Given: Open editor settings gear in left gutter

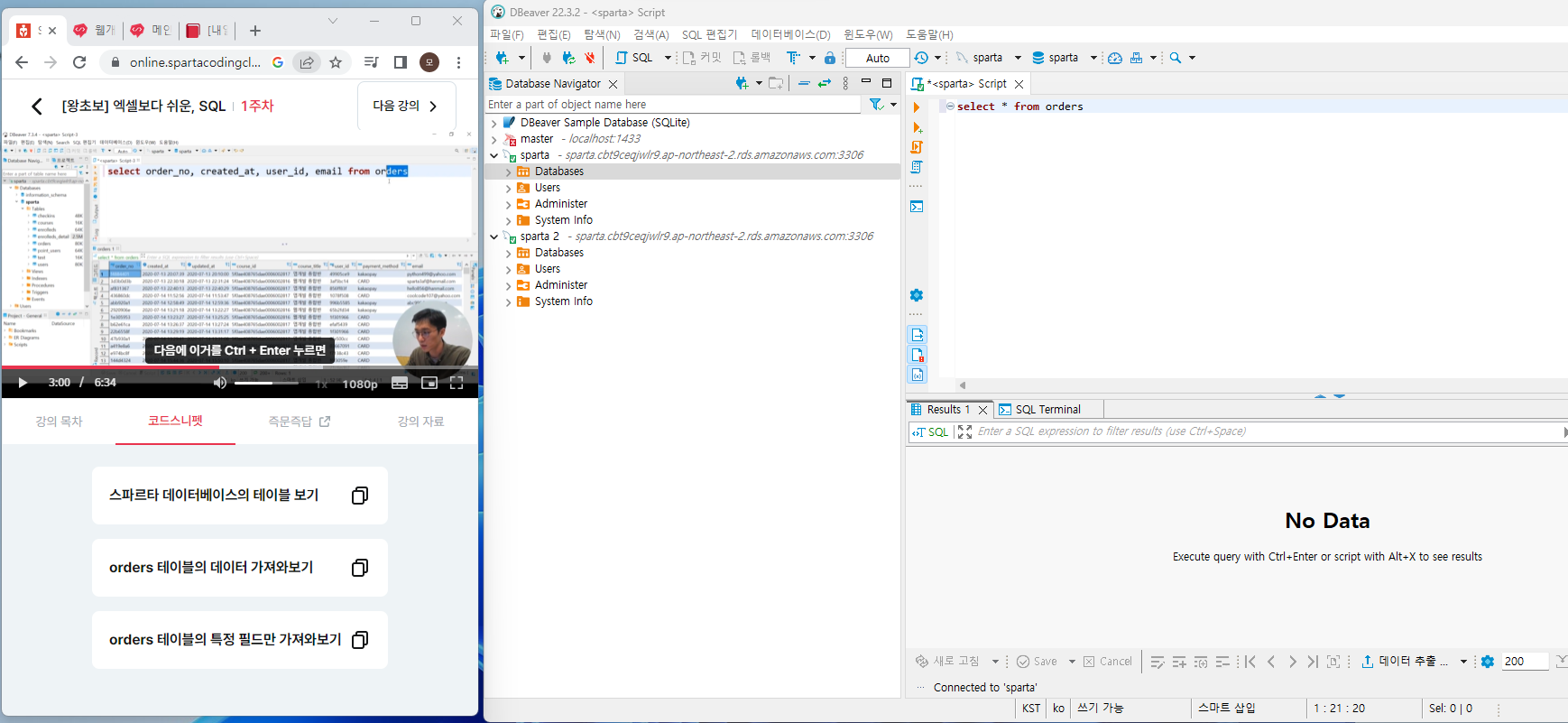Looking at the screenshot, I should pos(917,295).
